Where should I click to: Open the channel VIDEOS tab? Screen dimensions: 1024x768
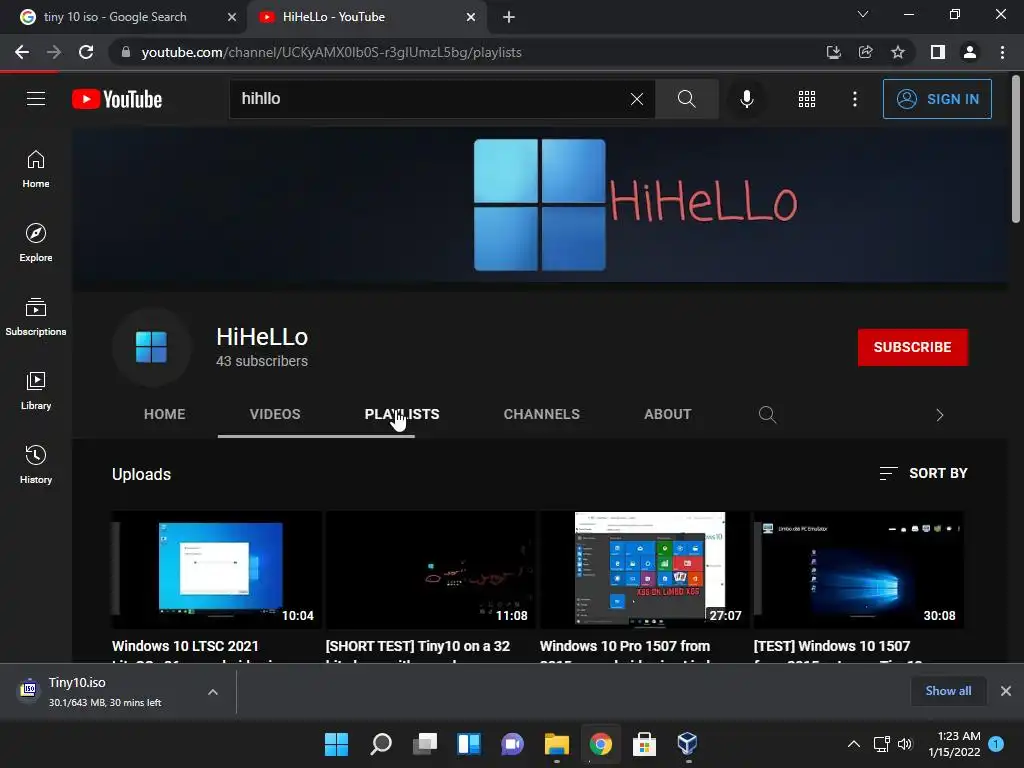pyautogui.click(x=275, y=414)
